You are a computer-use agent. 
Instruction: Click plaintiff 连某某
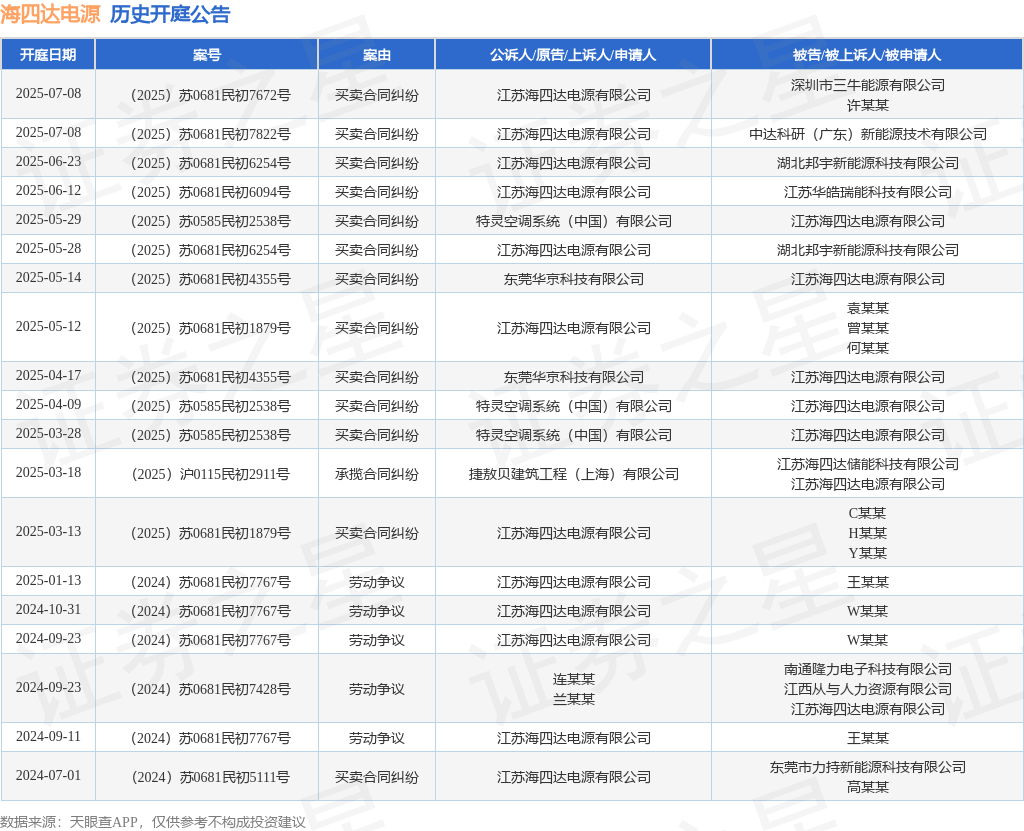pyautogui.click(x=573, y=679)
